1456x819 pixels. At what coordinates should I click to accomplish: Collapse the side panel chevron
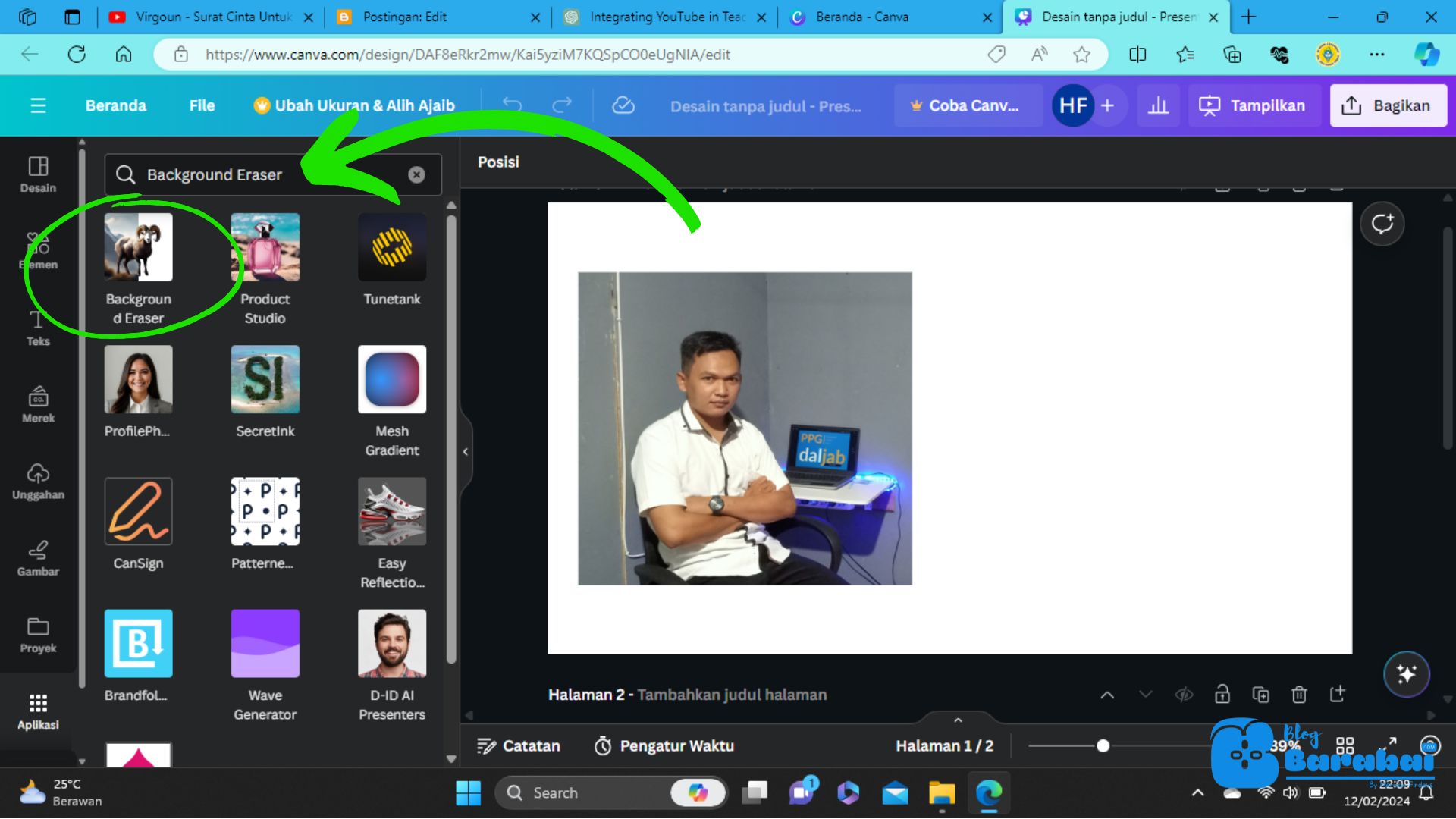point(466,452)
